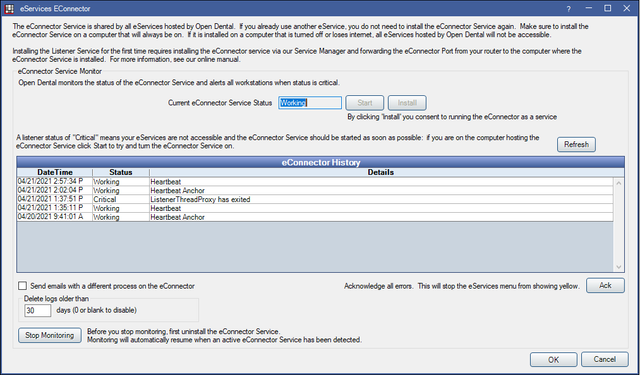Click the Current eConnector Service Status field

click(310, 103)
